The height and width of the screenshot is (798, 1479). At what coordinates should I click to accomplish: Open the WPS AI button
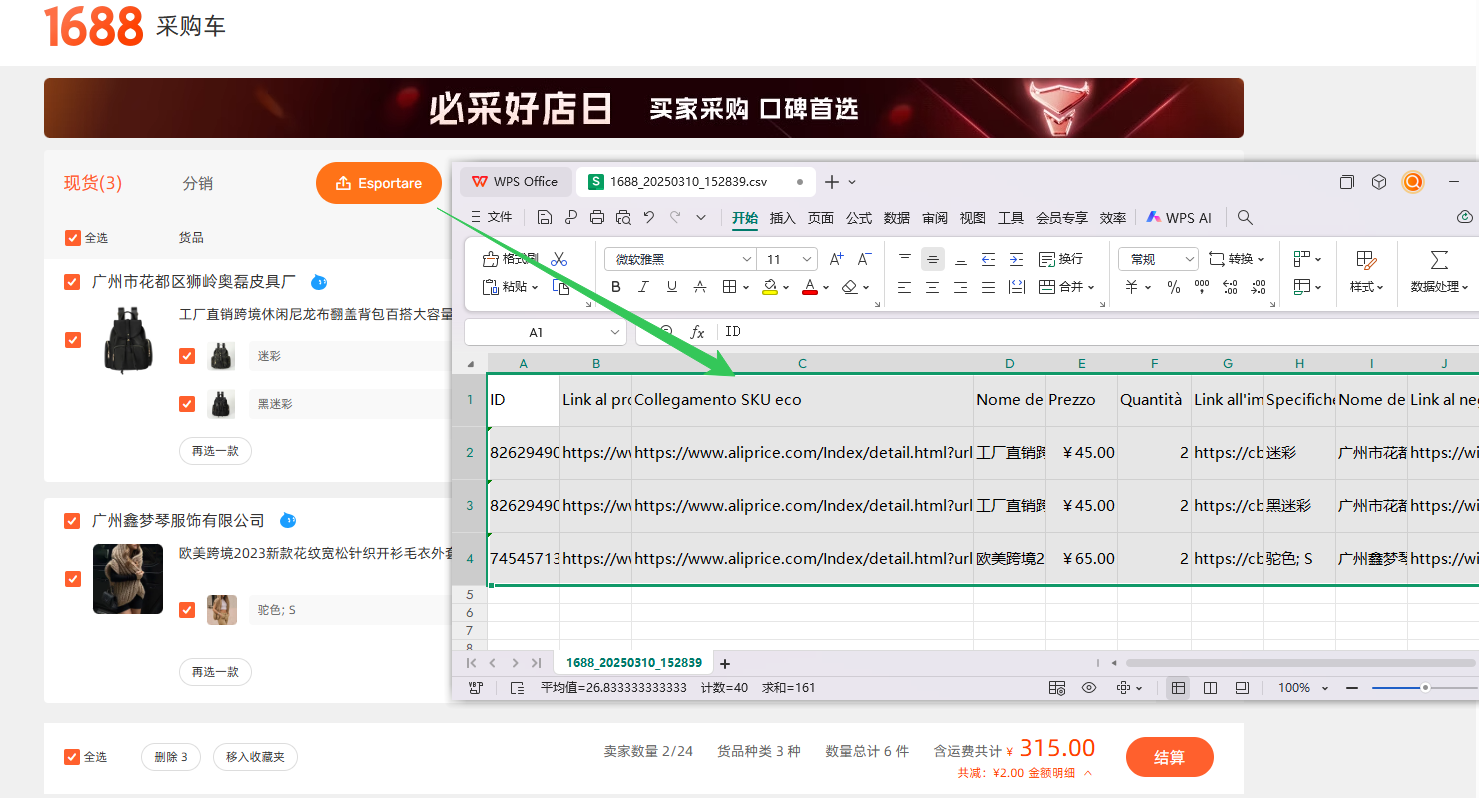point(1180,217)
